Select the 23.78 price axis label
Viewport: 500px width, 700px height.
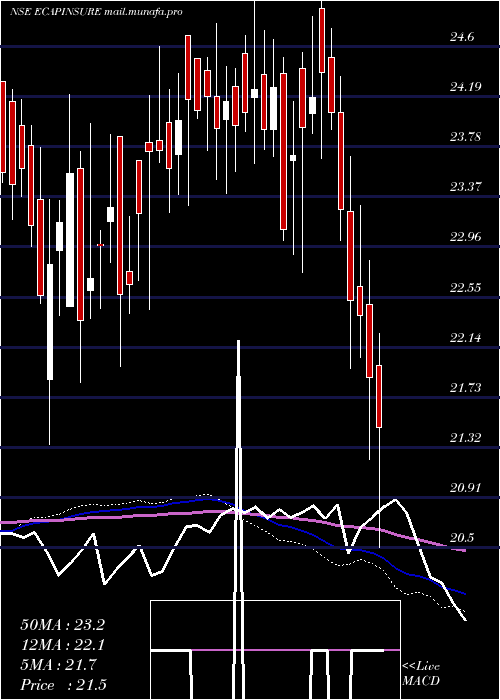[x=466, y=138]
